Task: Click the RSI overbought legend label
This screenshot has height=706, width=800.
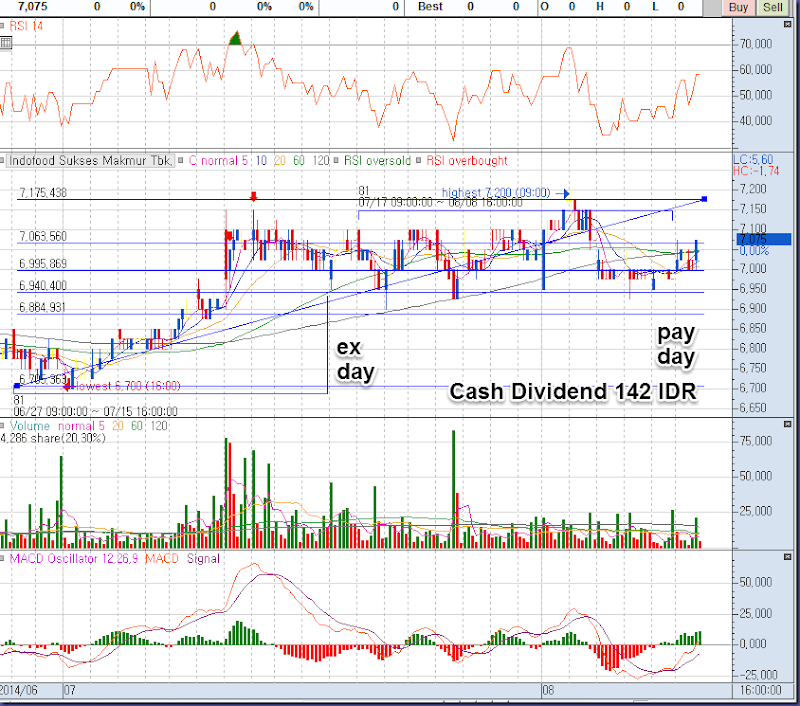Action: click(x=467, y=161)
